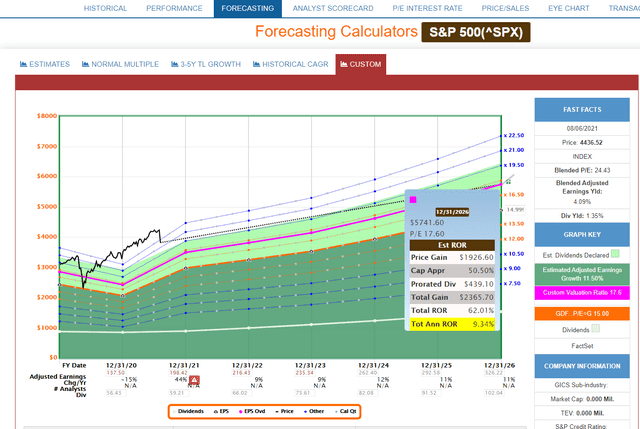Click the x 21.00 multiple label

514,150
